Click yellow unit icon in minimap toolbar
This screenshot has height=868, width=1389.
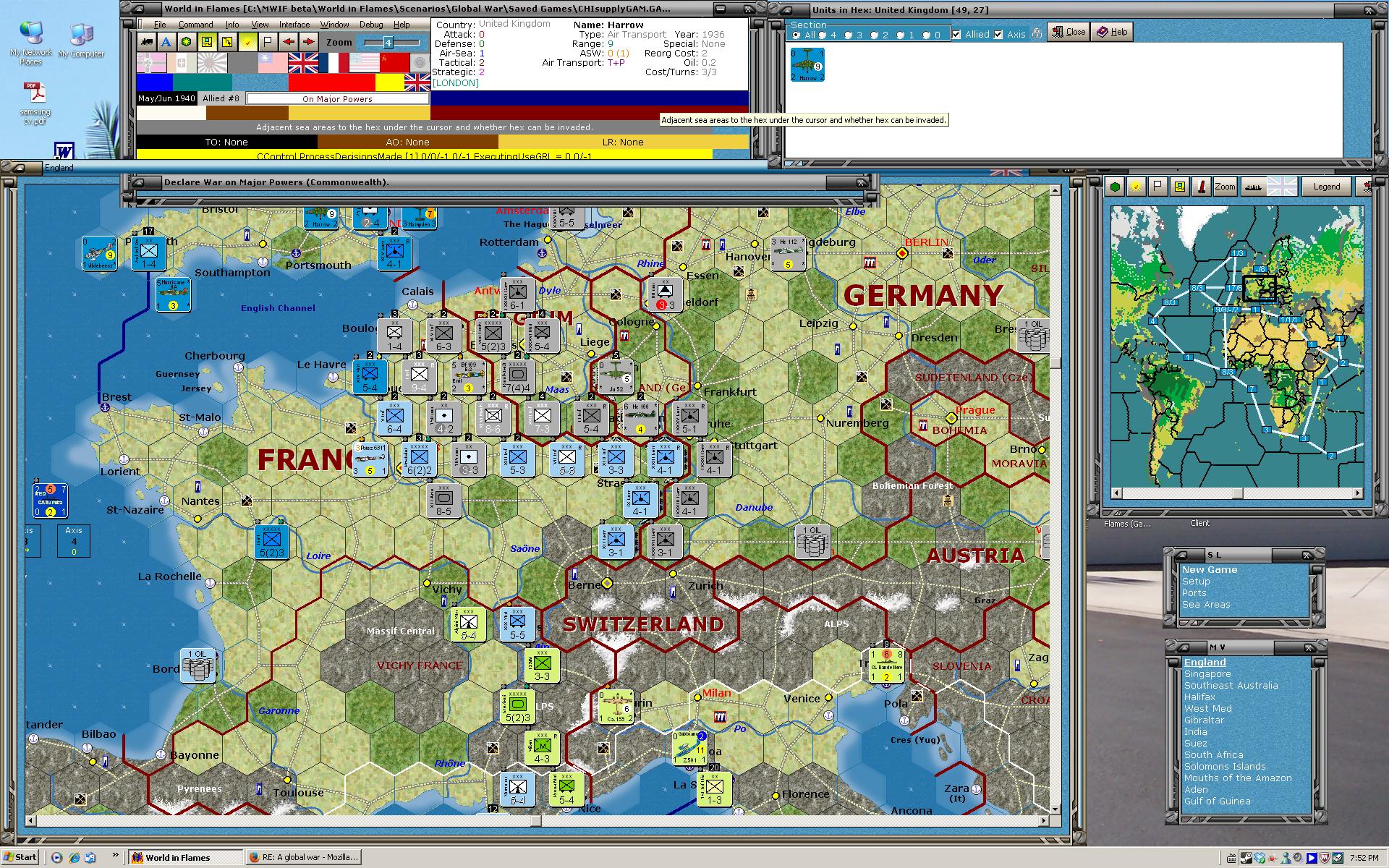pos(1179,187)
